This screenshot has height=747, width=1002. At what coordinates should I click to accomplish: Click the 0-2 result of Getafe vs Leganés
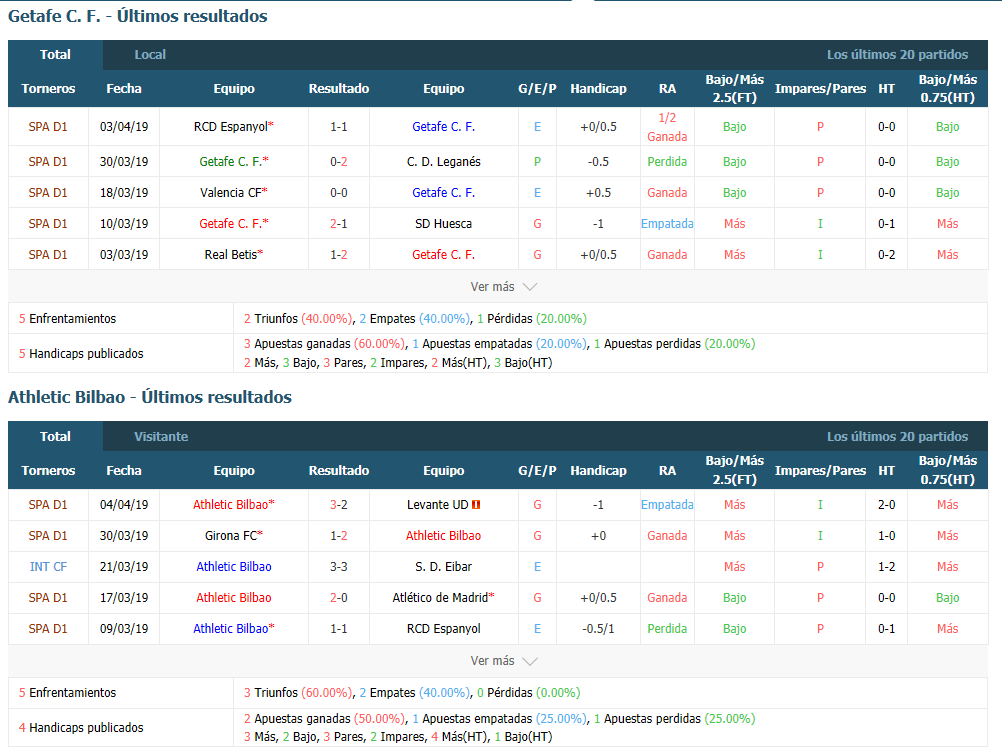click(339, 162)
